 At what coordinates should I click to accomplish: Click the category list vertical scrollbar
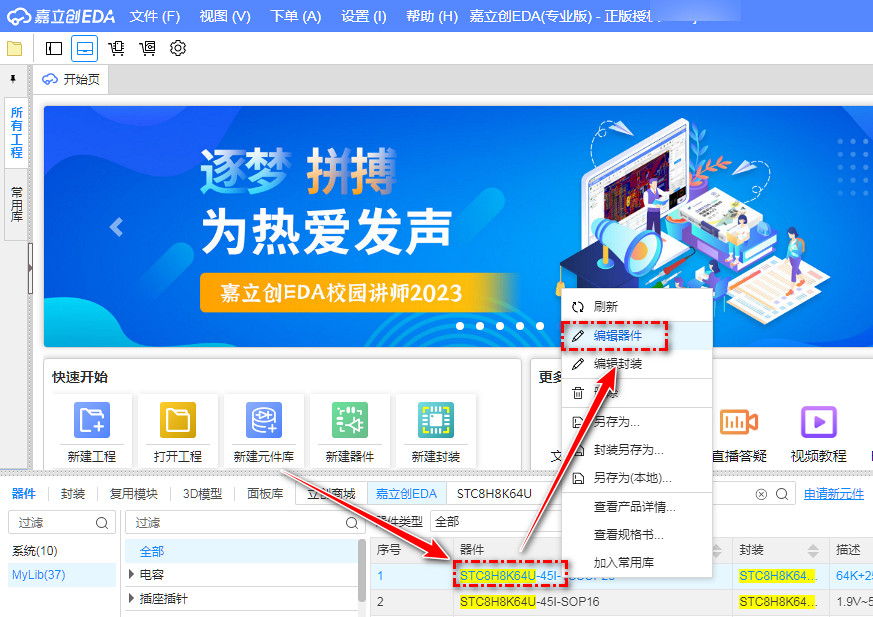tap(362, 571)
